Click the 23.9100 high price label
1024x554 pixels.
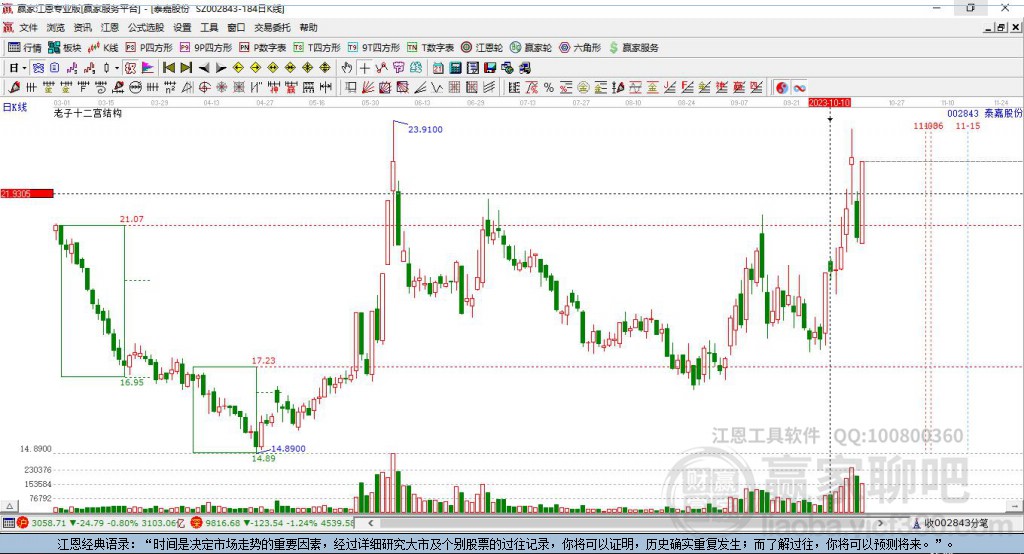(425, 129)
